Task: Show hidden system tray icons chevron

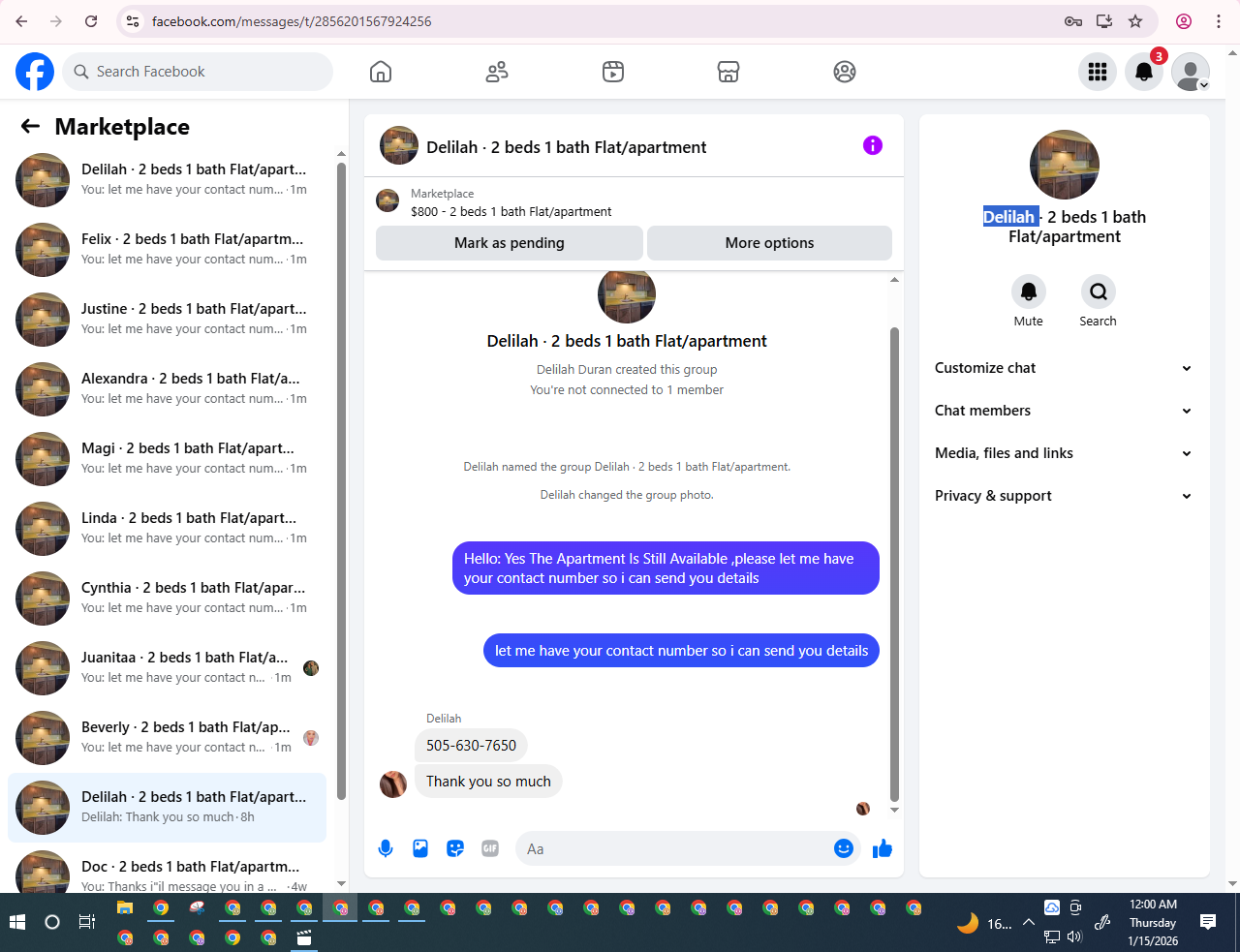Action: [x=1029, y=922]
